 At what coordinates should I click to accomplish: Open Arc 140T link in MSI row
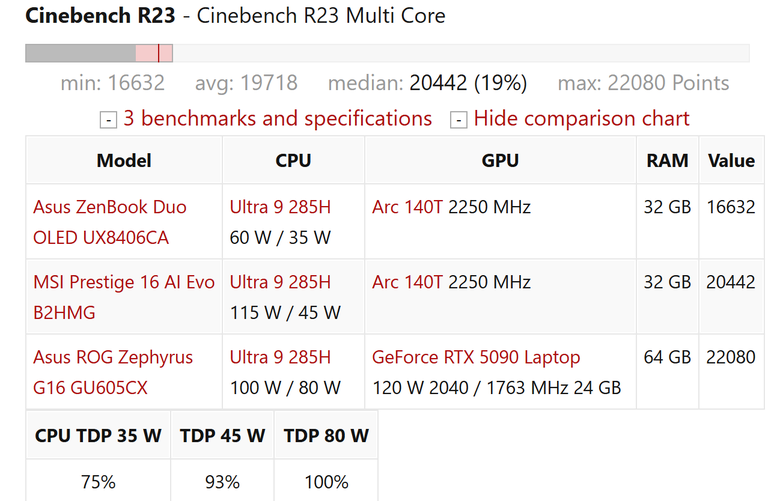(x=407, y=282)
